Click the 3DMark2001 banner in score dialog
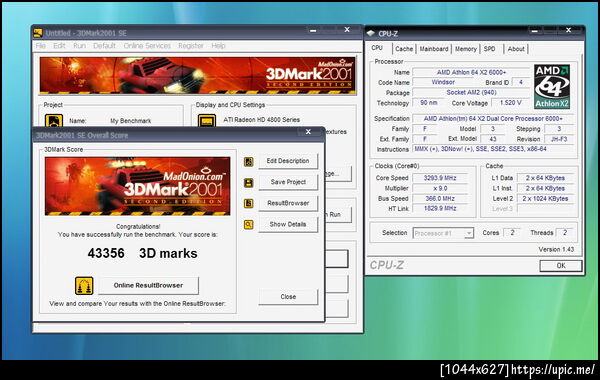The width and height of the screenshot is (600, 380). pyautogui.click(x=137, y=186)
